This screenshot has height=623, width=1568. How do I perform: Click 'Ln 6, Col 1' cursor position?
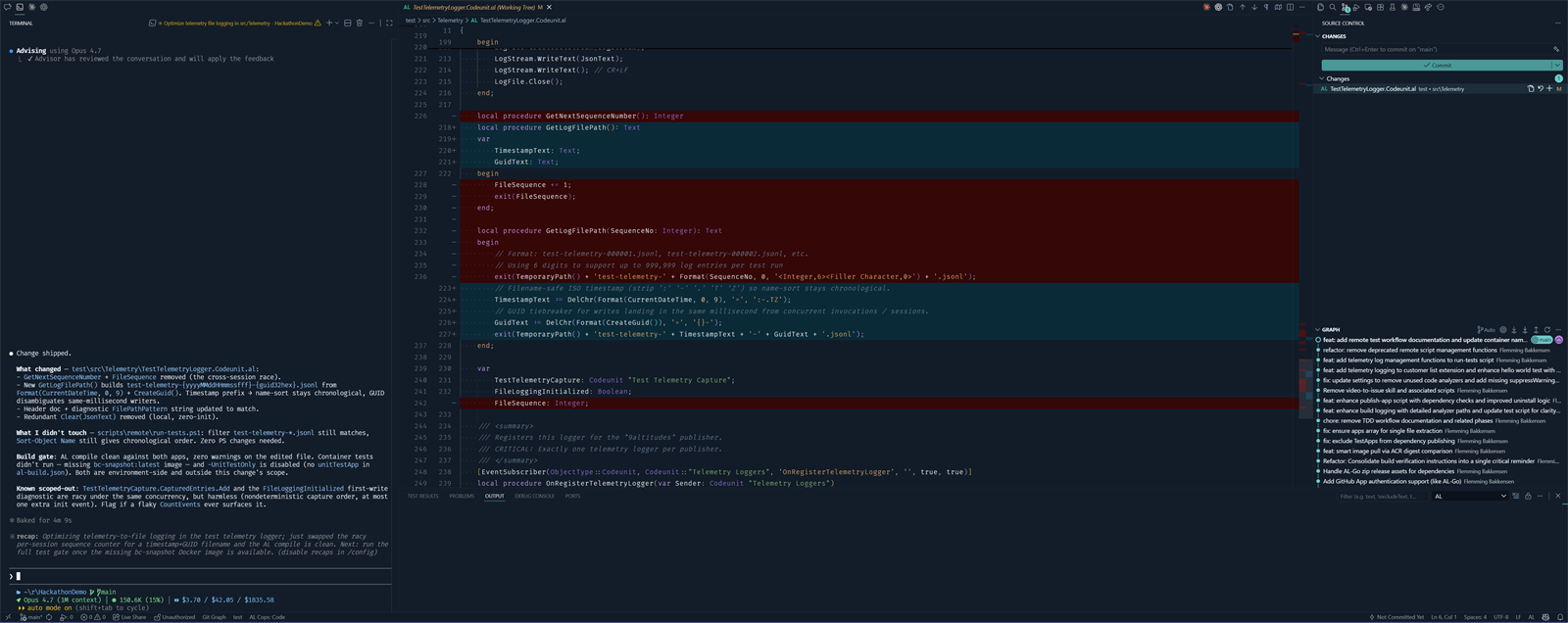[1444, 617]
